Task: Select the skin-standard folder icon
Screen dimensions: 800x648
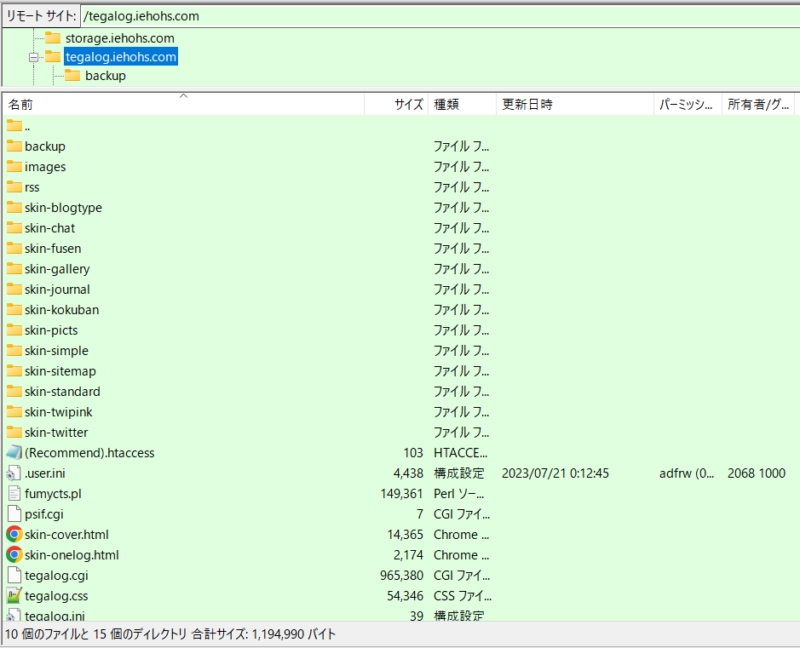Action: pos(14,391)
